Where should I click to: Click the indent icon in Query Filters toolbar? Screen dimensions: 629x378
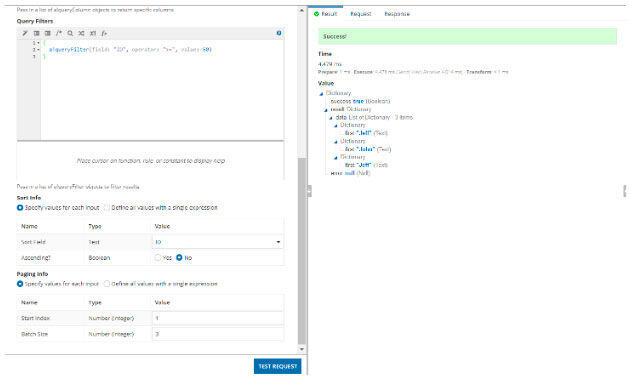tap(37, 33)
